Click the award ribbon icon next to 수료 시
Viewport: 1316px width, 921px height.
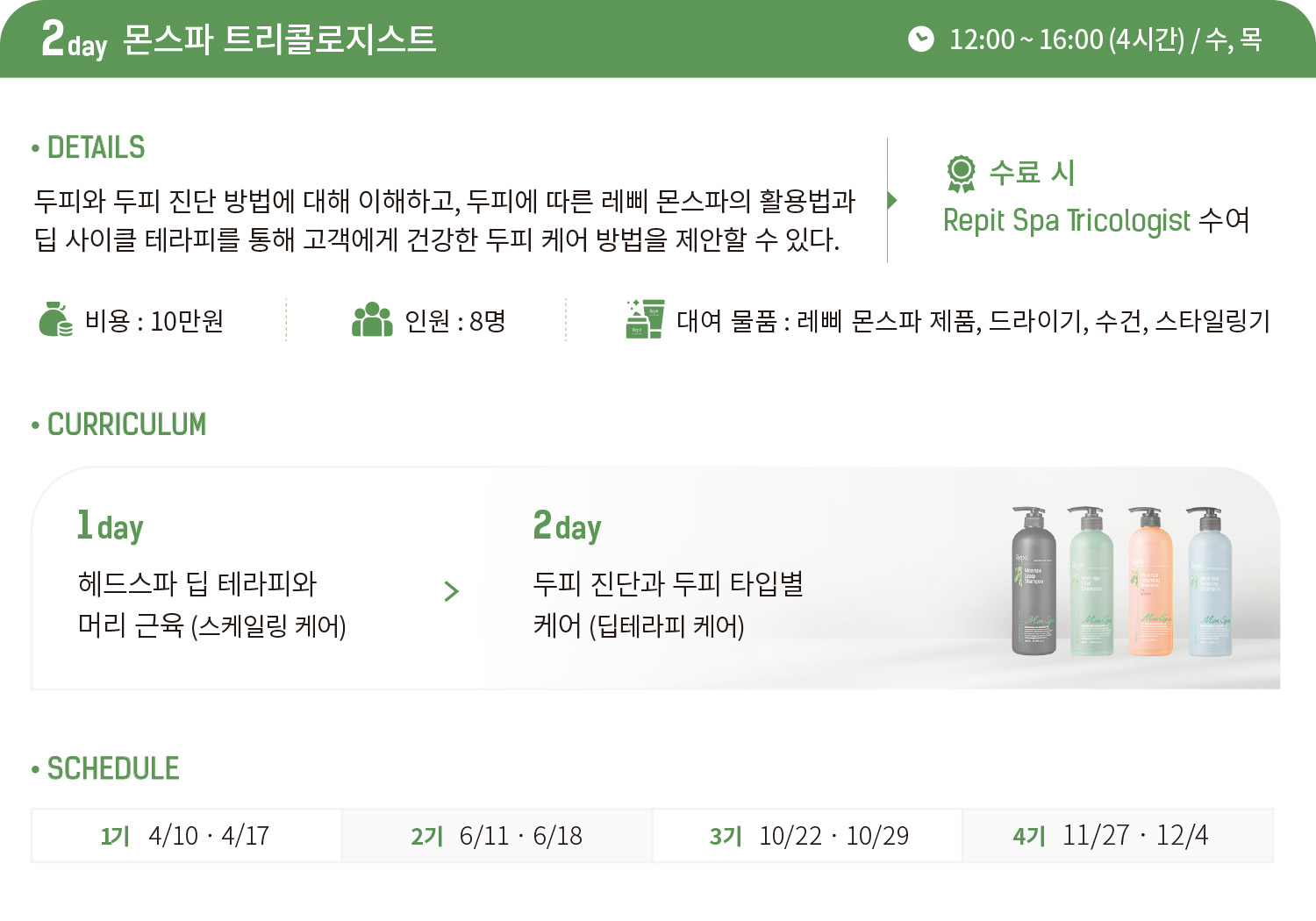click(962, 174)
